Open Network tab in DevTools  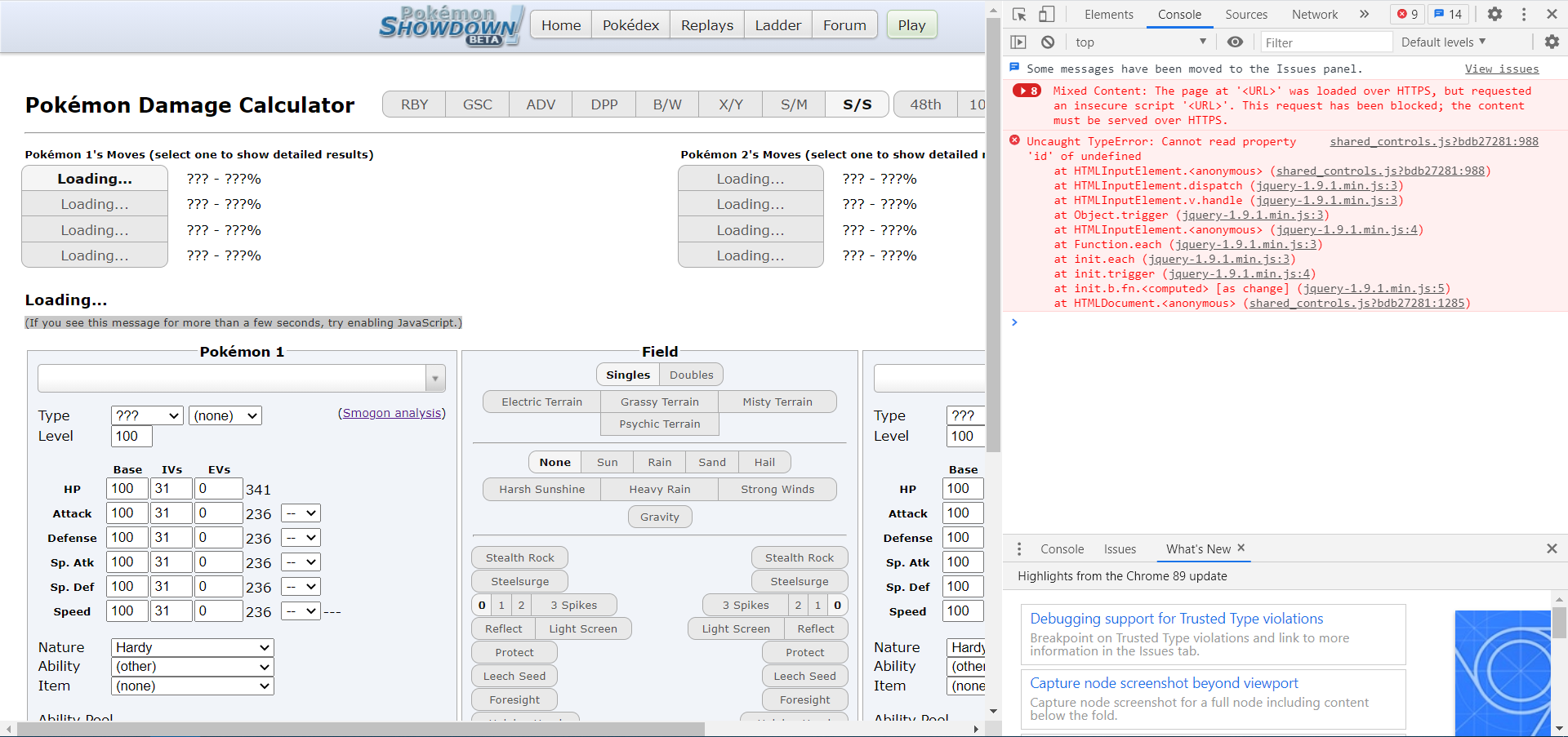(1315, 14)
